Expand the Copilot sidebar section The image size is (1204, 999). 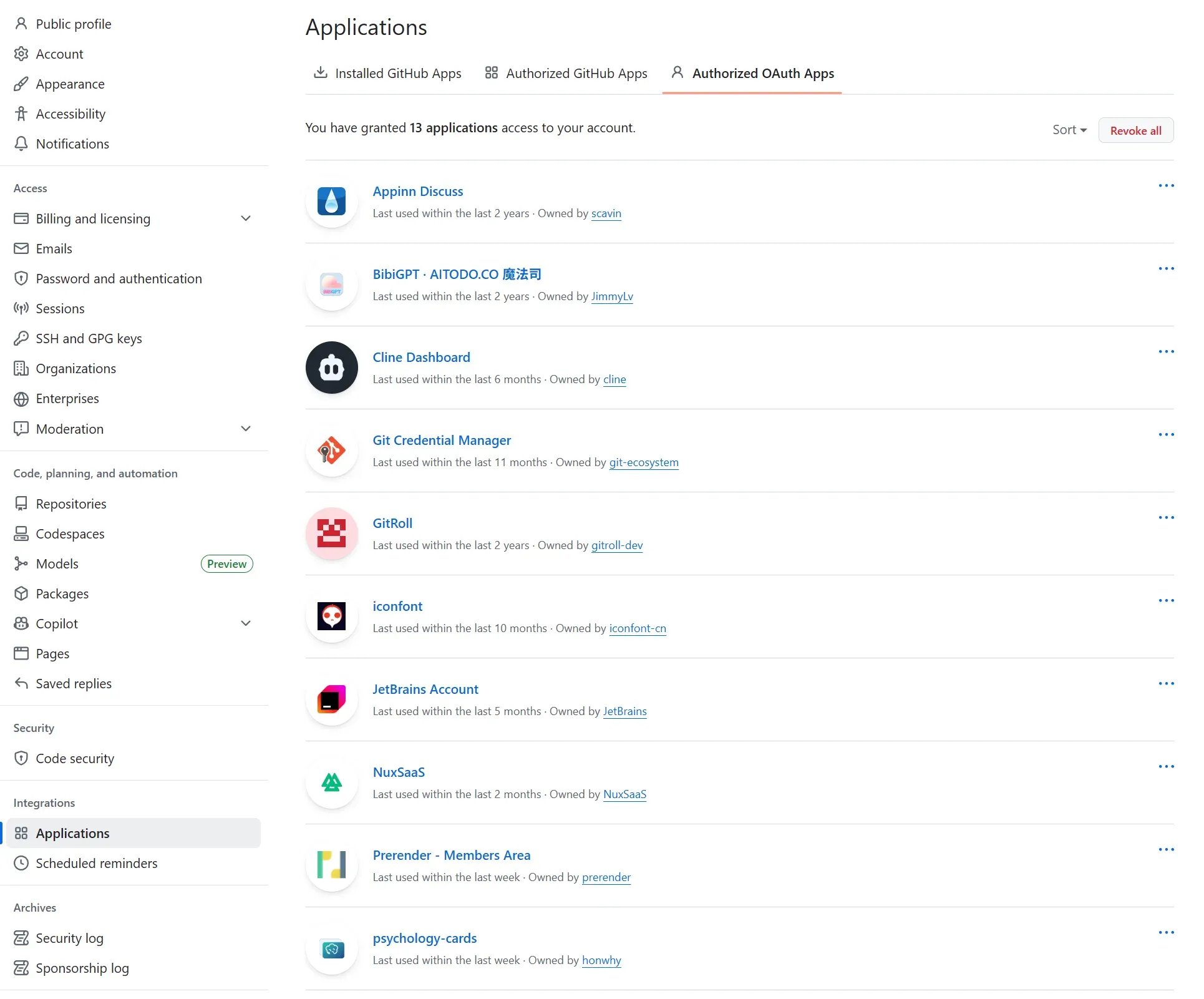click(x=246, y=623)
